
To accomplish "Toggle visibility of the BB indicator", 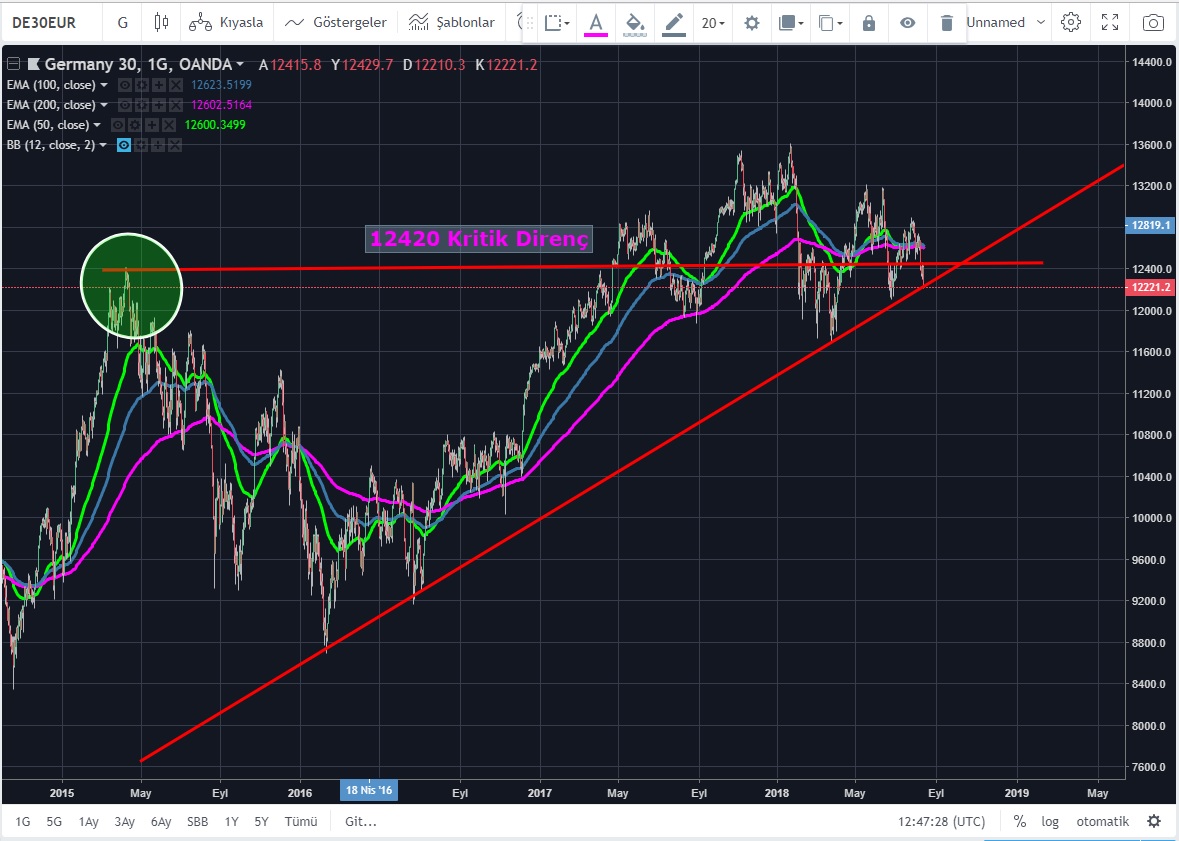I will 124,145.
